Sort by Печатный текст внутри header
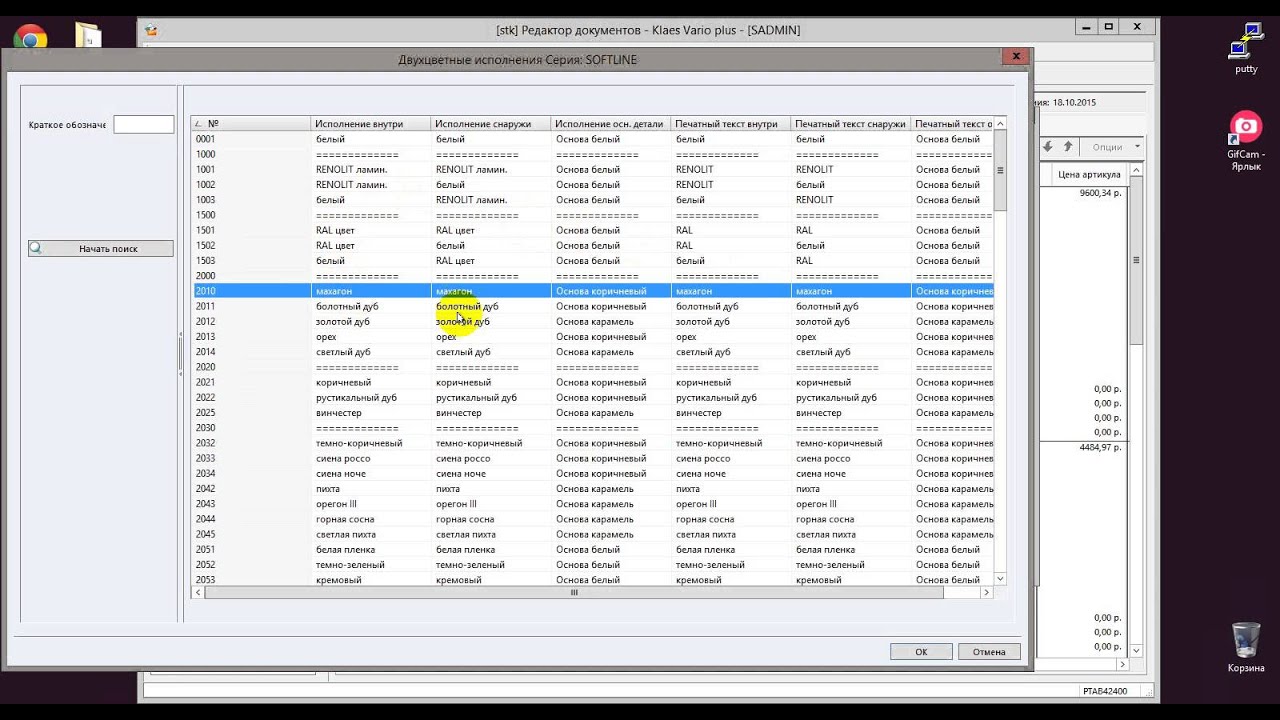The height and width of the screenshot is (720, 1280). (x=731, y=124)
